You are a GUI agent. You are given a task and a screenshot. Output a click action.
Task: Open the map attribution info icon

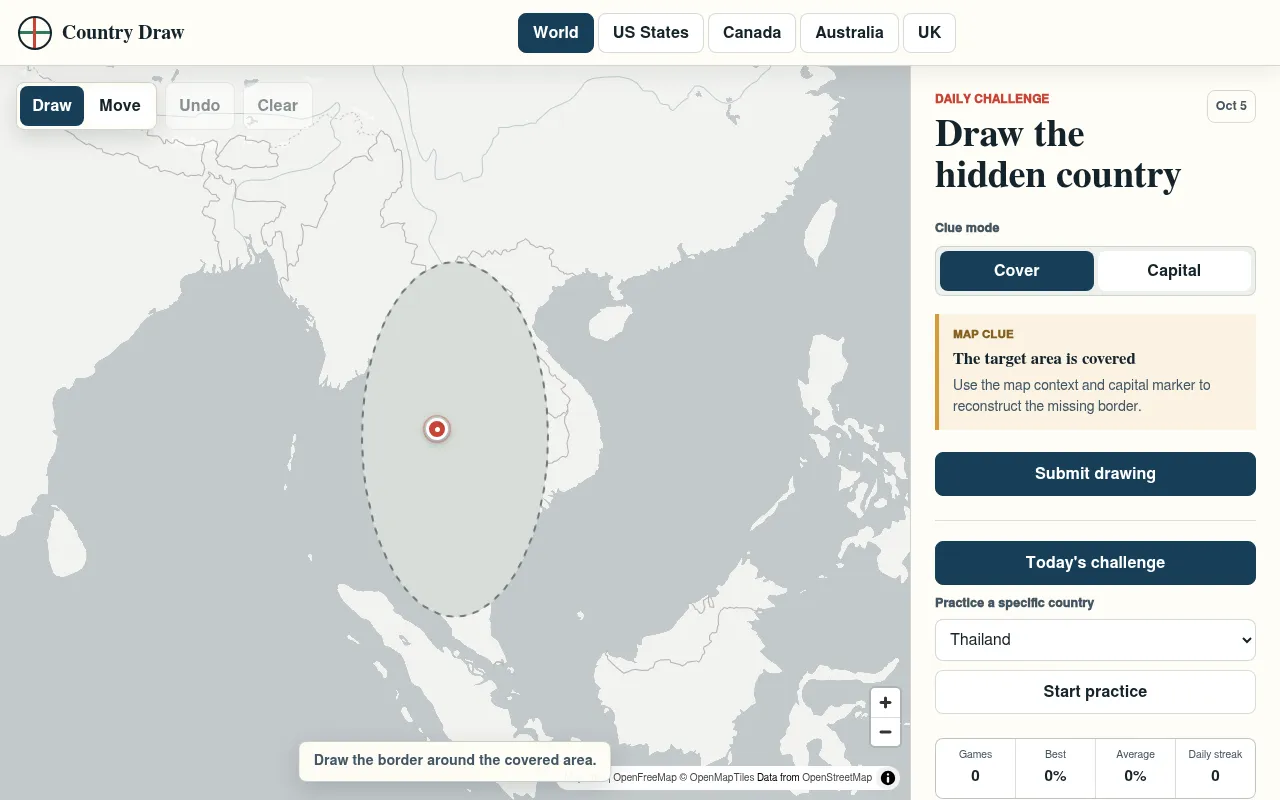888,778
